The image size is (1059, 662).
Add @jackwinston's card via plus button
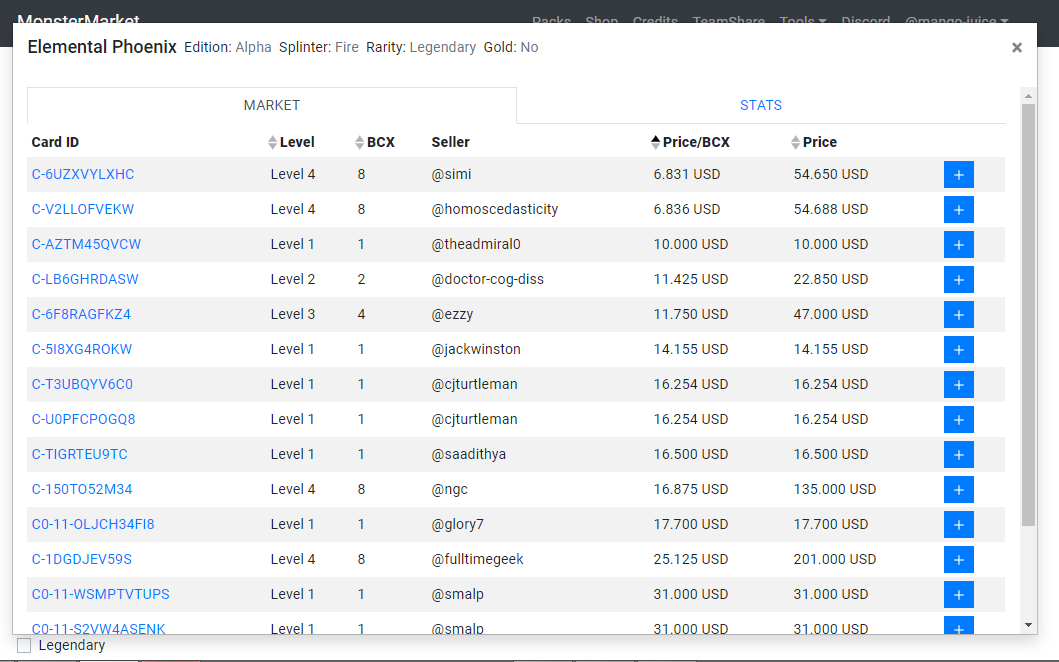958,350
